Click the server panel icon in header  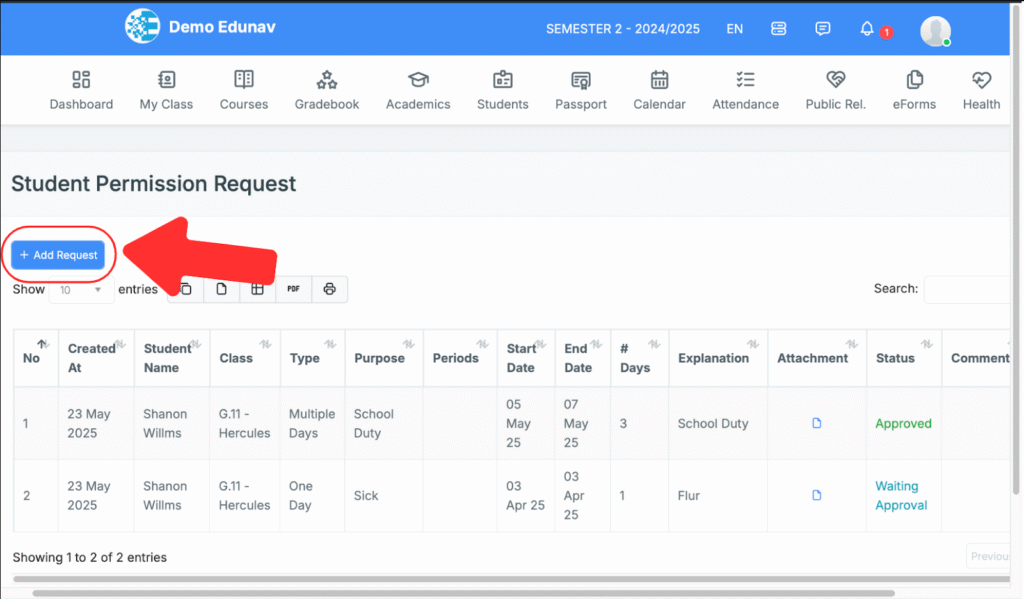click(778, 29)
